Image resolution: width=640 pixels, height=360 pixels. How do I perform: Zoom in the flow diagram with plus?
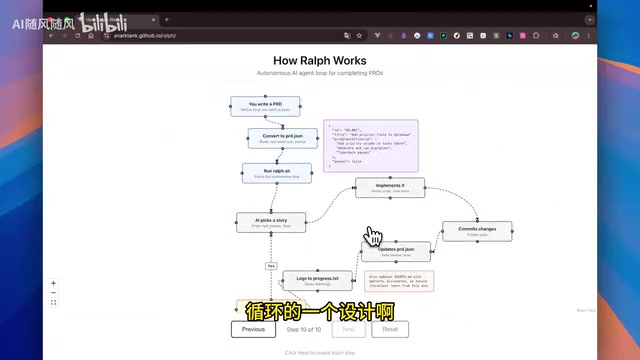(x=53, y=283)
